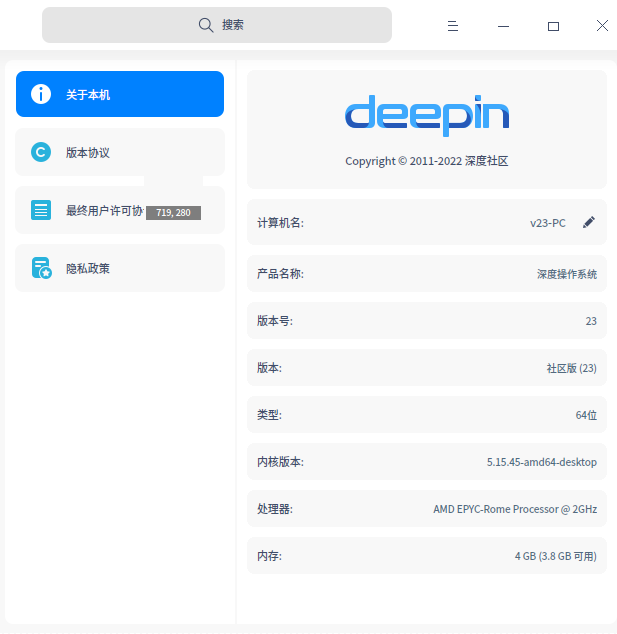Click the edition value 社区版 (23)
This screenshot has height=634, width=617.
(572, 368)
